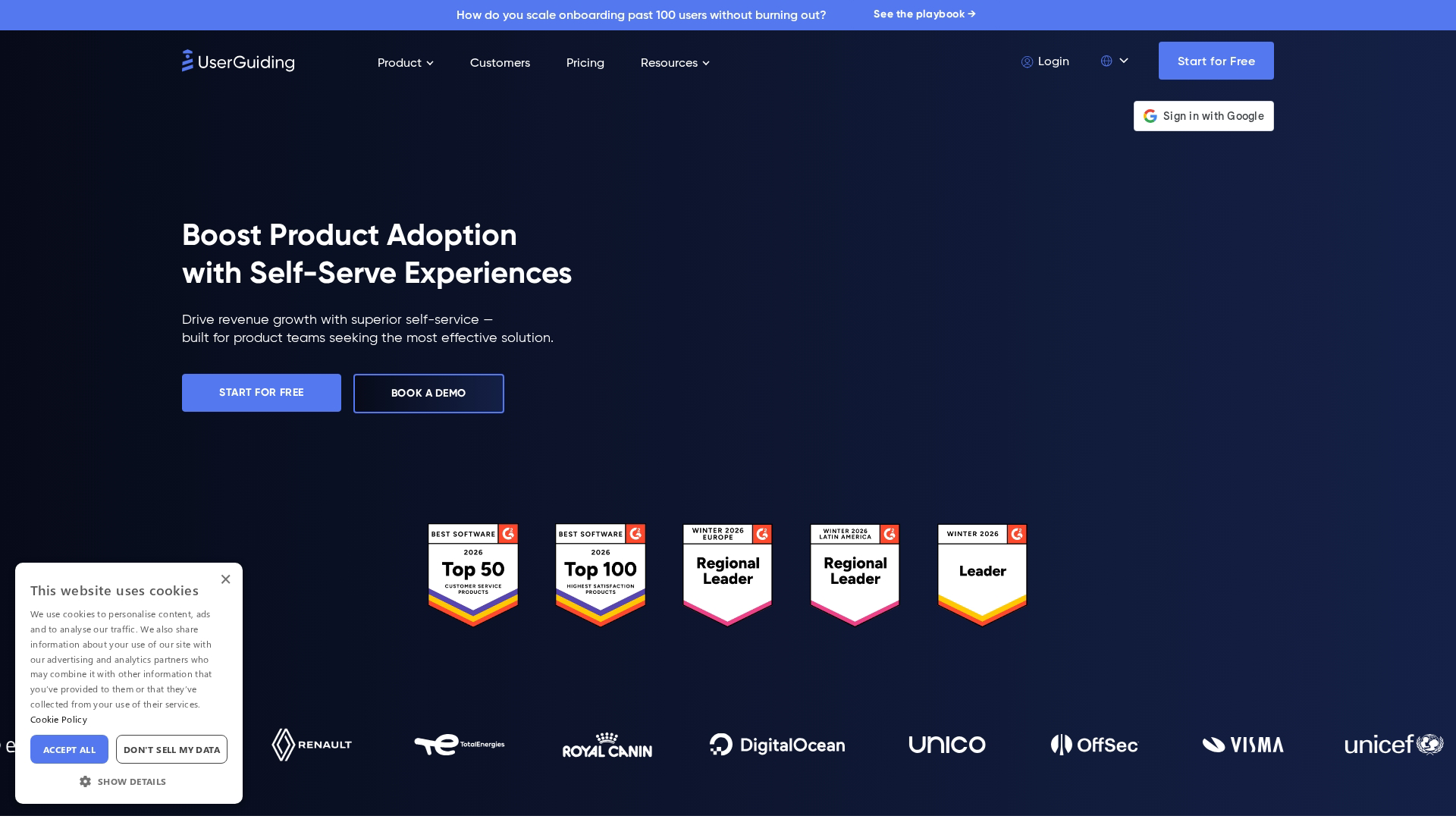The width and height of the screenshot is (1456, 819).
Task: Open SHOW DETAILS gear in cookie banner
Action: click(86, 781)
